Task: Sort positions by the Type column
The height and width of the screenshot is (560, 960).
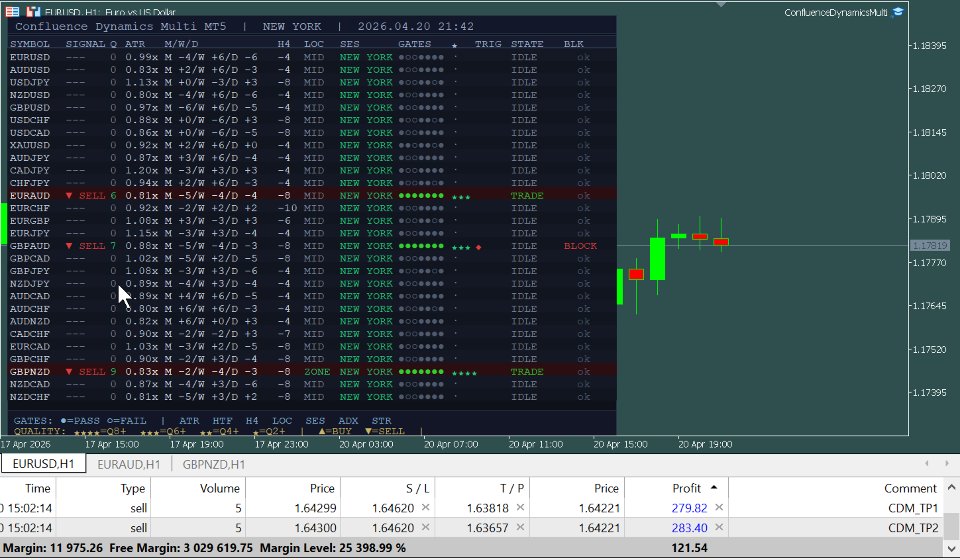Action: 103,488
